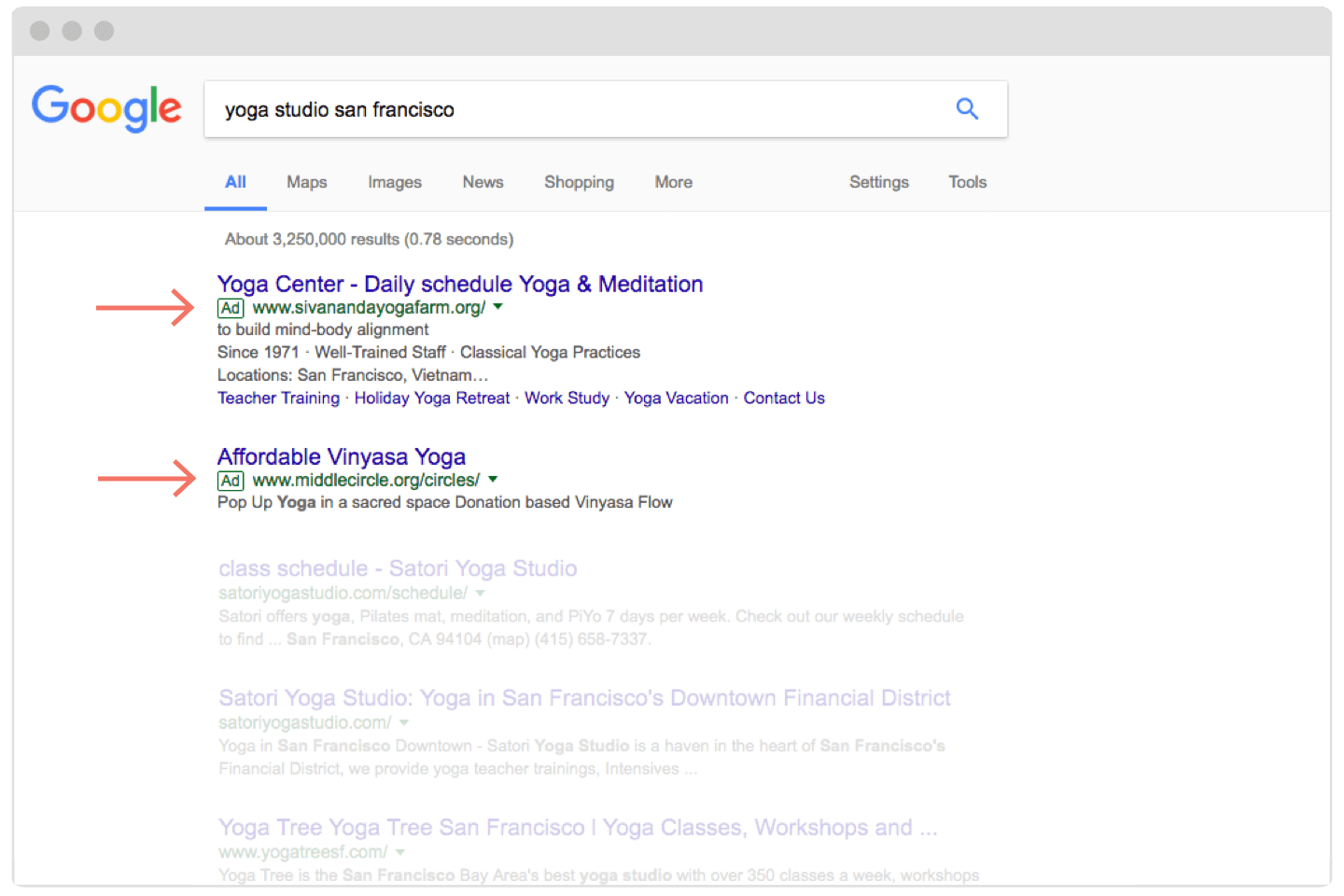This screenshot has width=1344, height=896.
Task: Expand dropdown arrow after middlecircle.org URL
Action: 493,480
